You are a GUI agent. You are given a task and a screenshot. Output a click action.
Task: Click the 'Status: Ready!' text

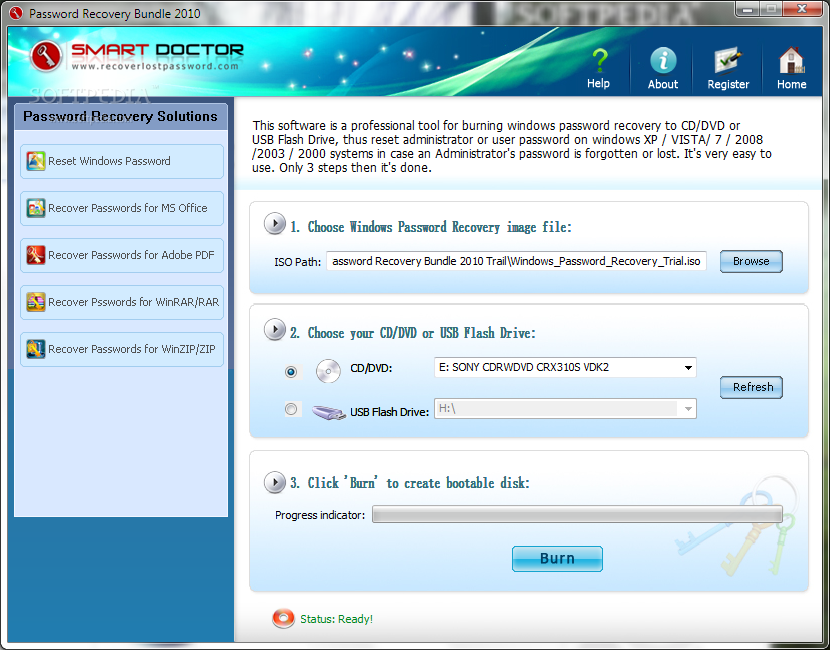coord(337,619)
